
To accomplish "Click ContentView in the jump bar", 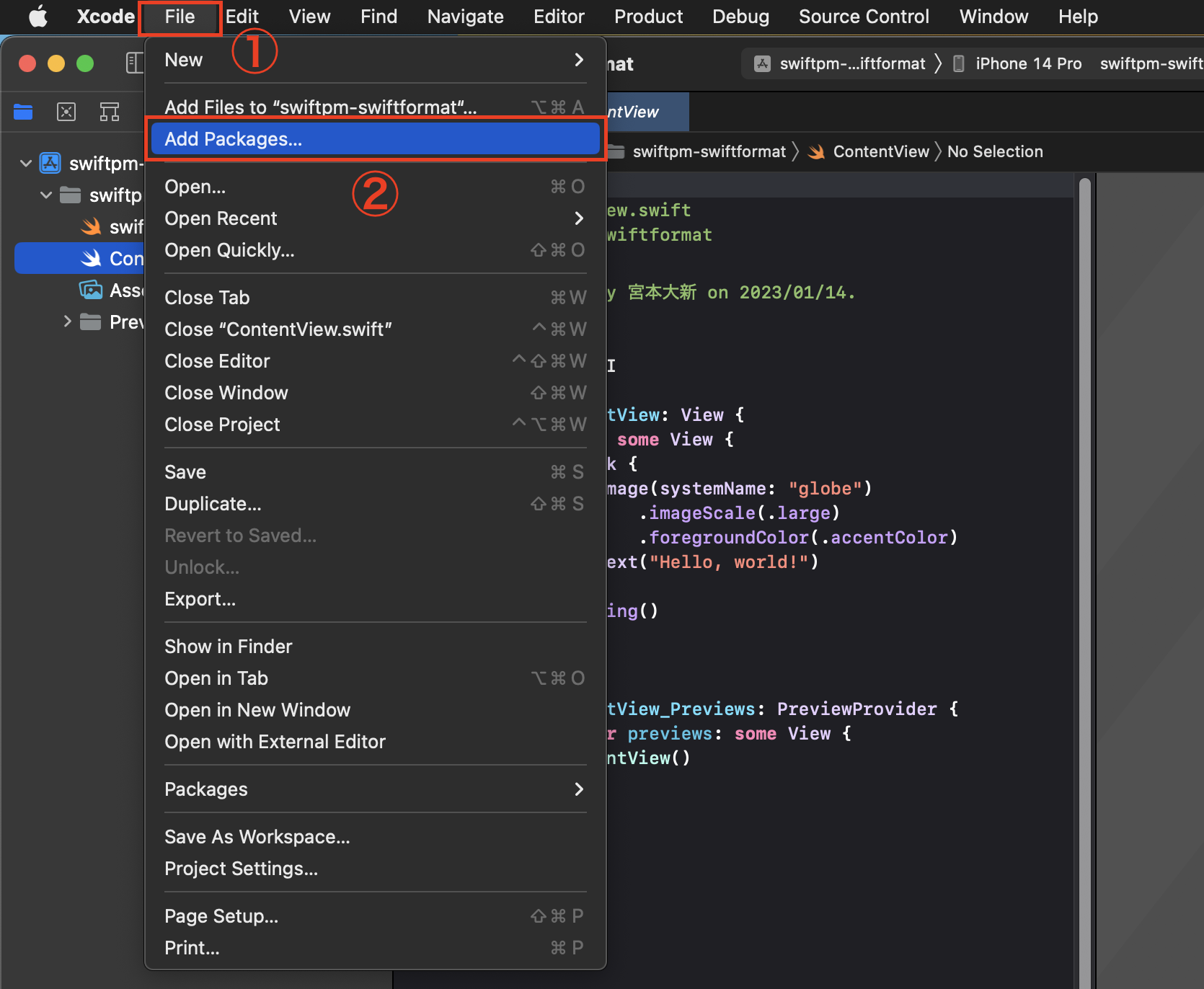I will (881, 151).
